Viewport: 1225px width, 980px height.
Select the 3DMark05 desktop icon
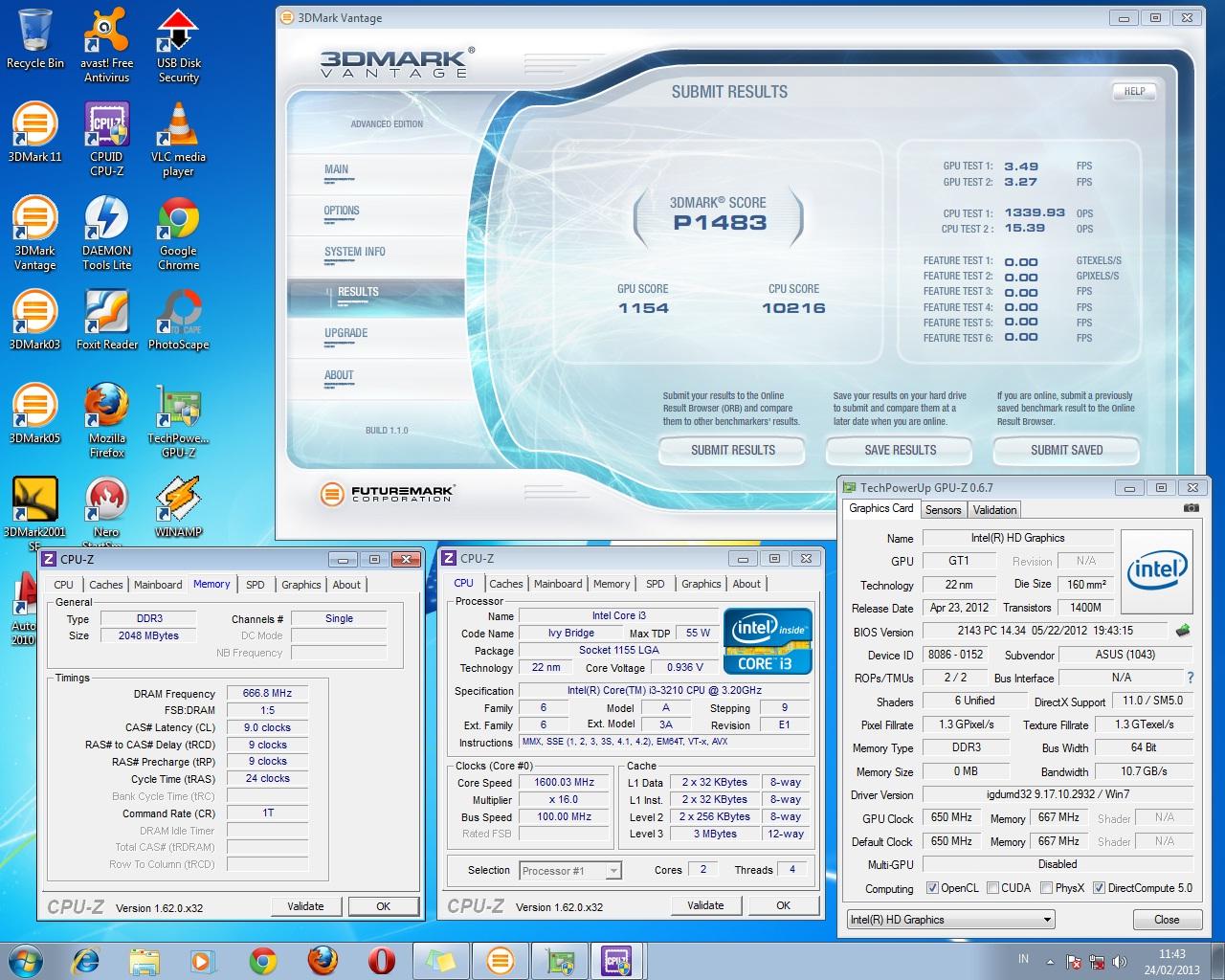[x=35, y=413]
